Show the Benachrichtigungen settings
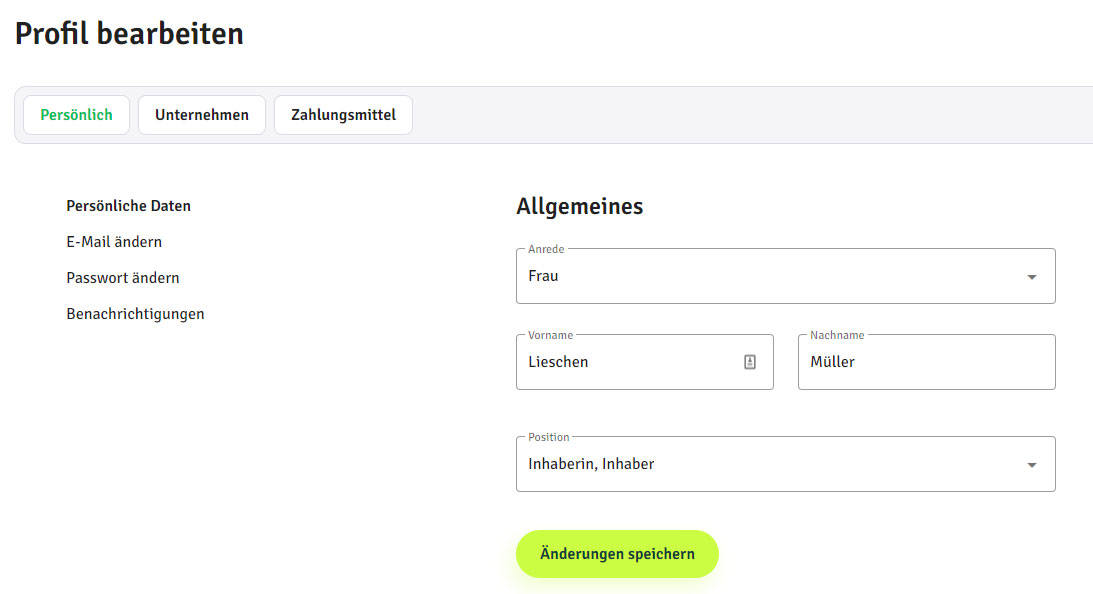 (135, 314)
